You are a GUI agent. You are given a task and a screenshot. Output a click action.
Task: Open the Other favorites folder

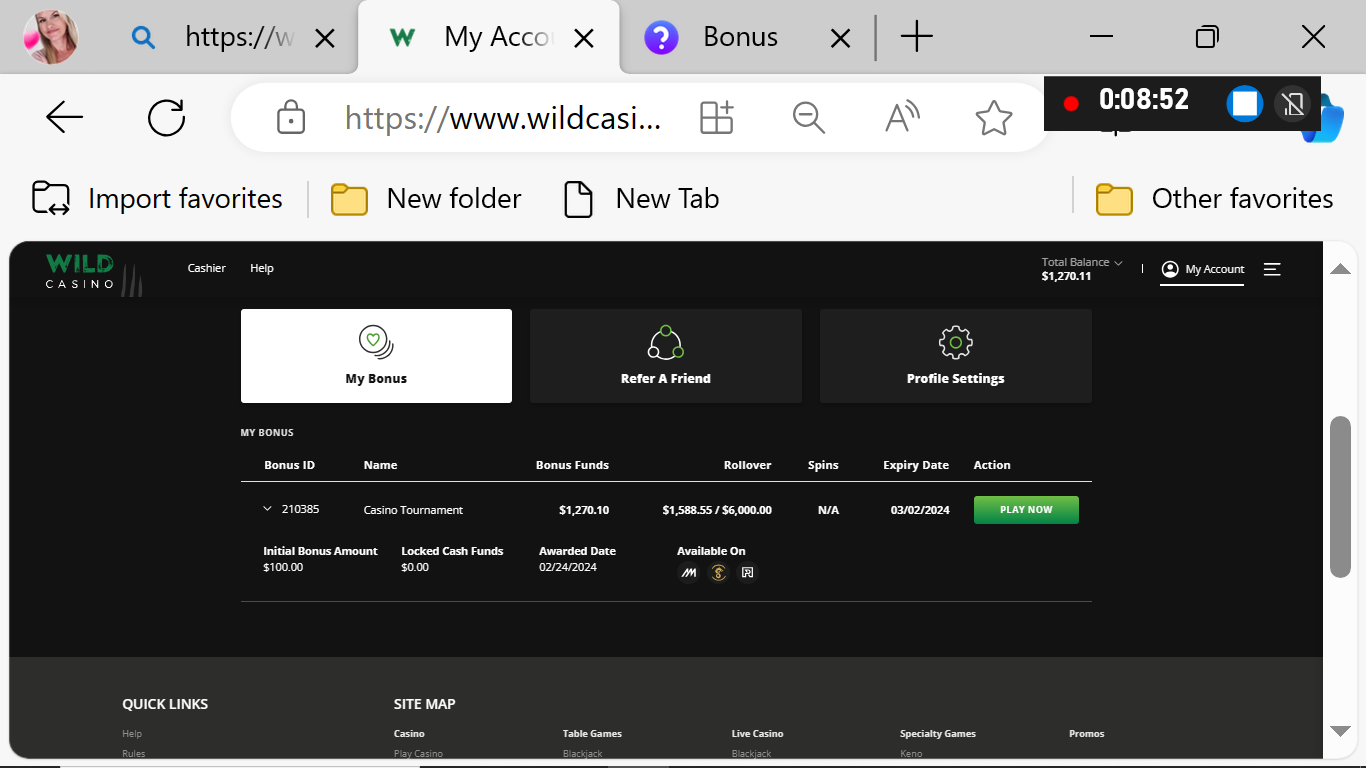(x=1214, y=199)
